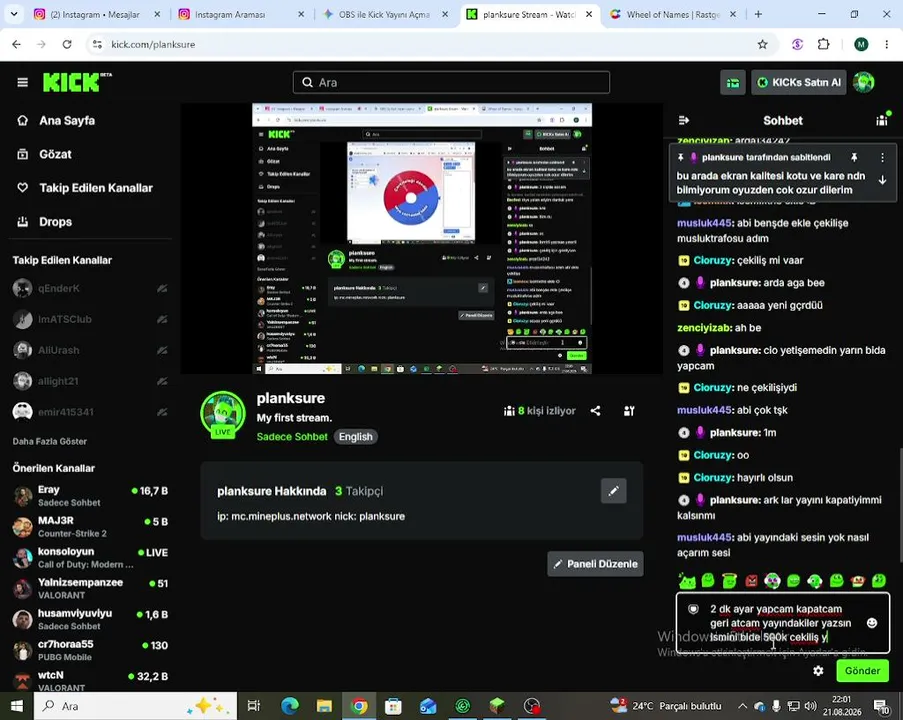Open recommended channel MAJ3R
The image size is (903, 720).
(x=90, y=526)
